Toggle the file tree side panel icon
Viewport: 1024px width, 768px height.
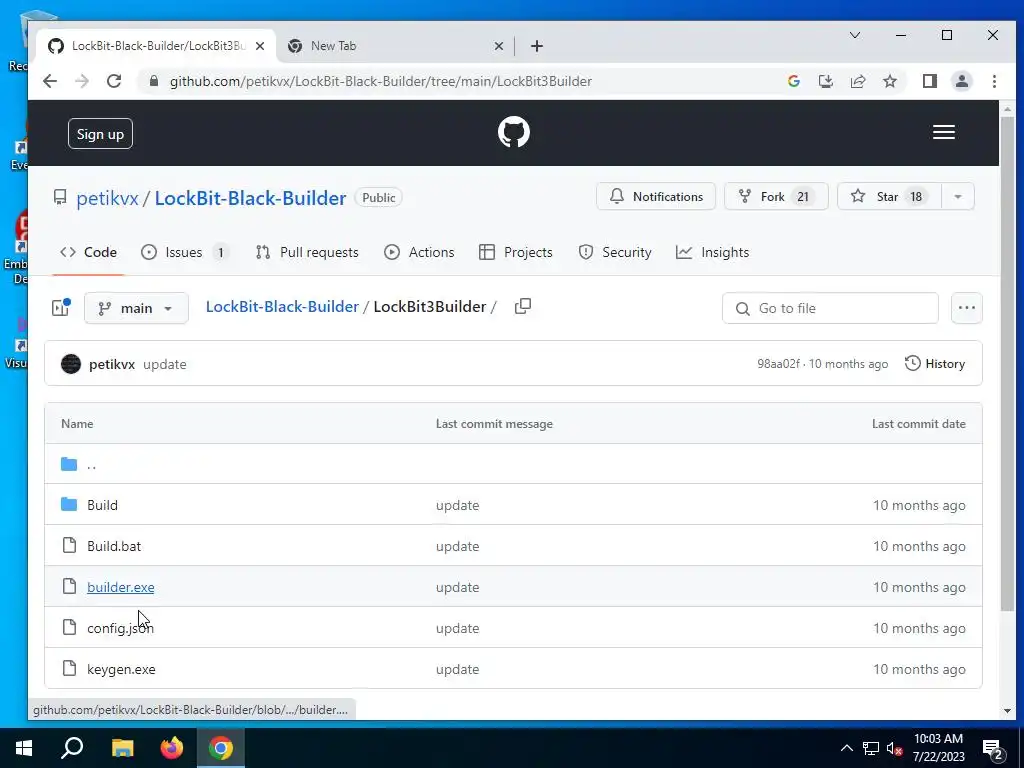click(x=61, y=308)
